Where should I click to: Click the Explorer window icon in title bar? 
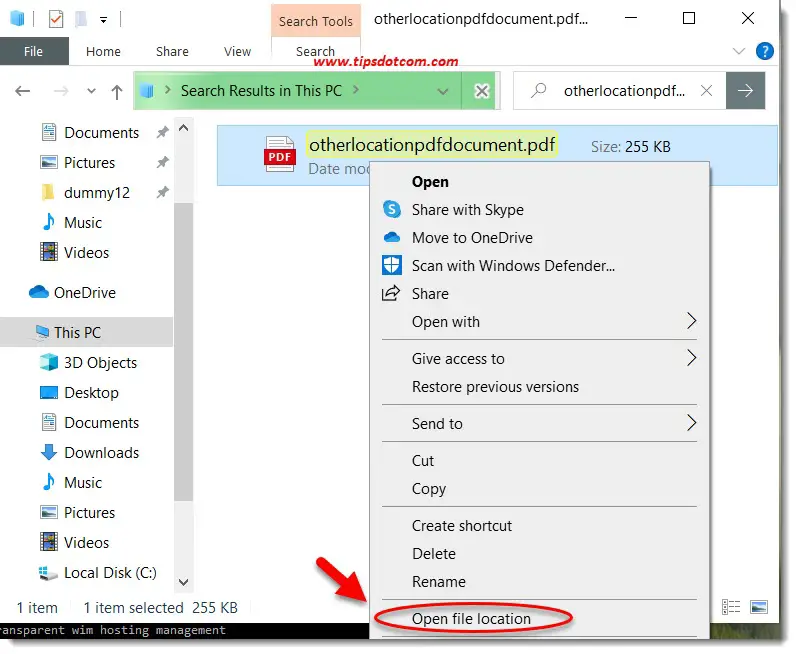17,19
